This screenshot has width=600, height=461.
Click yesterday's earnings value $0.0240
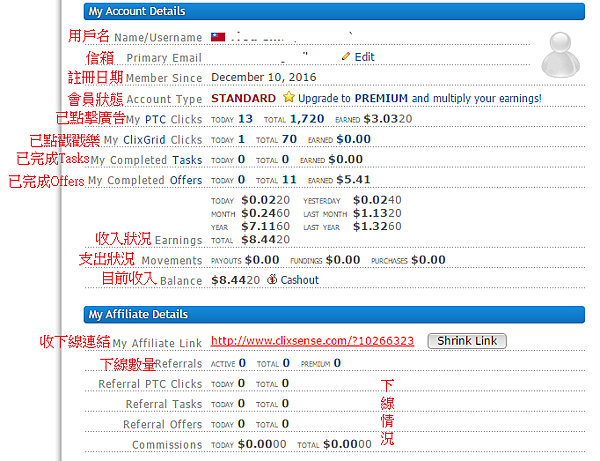pos(377,200)
